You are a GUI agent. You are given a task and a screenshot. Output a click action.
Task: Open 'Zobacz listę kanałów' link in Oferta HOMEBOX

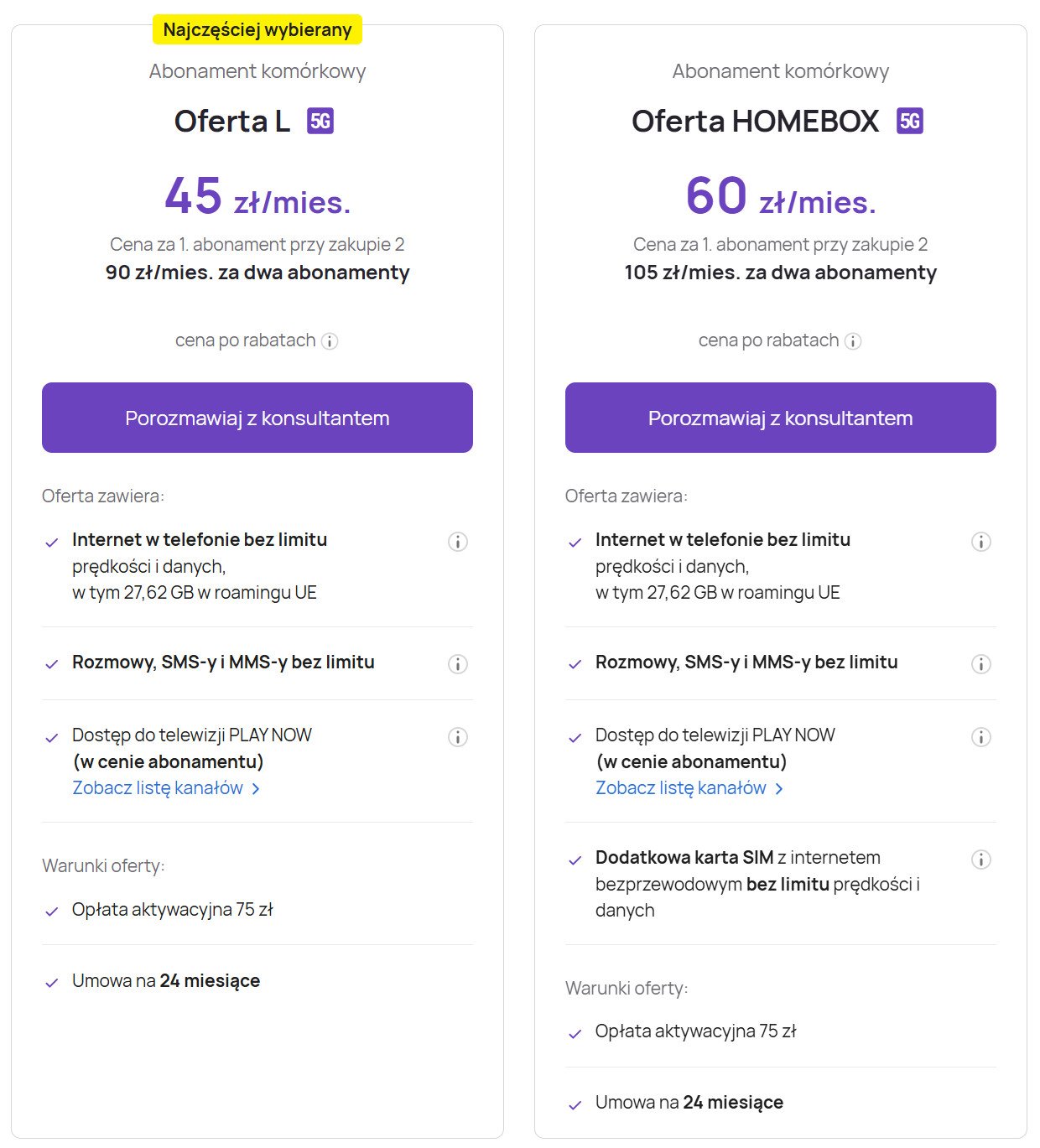tap(681, 788)
